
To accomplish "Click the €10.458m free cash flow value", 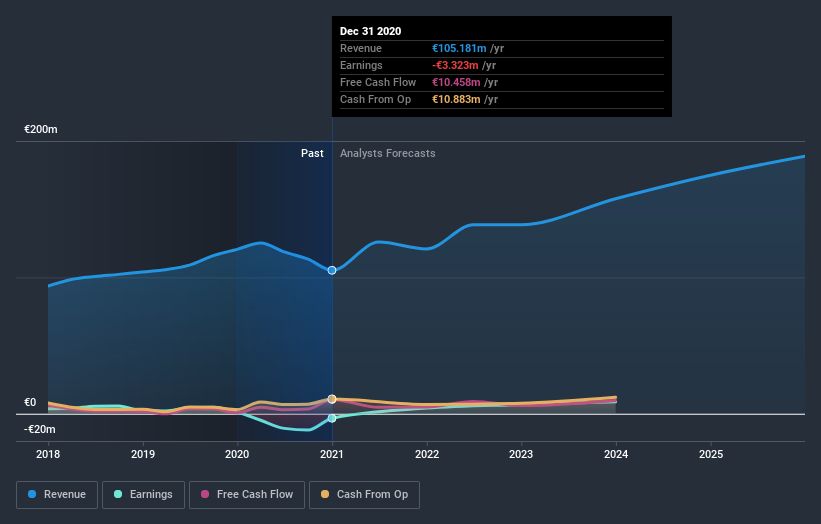I will coord(456,82).
